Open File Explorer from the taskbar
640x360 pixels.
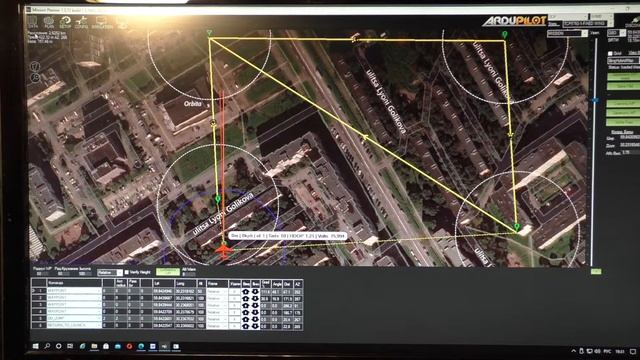94,346
